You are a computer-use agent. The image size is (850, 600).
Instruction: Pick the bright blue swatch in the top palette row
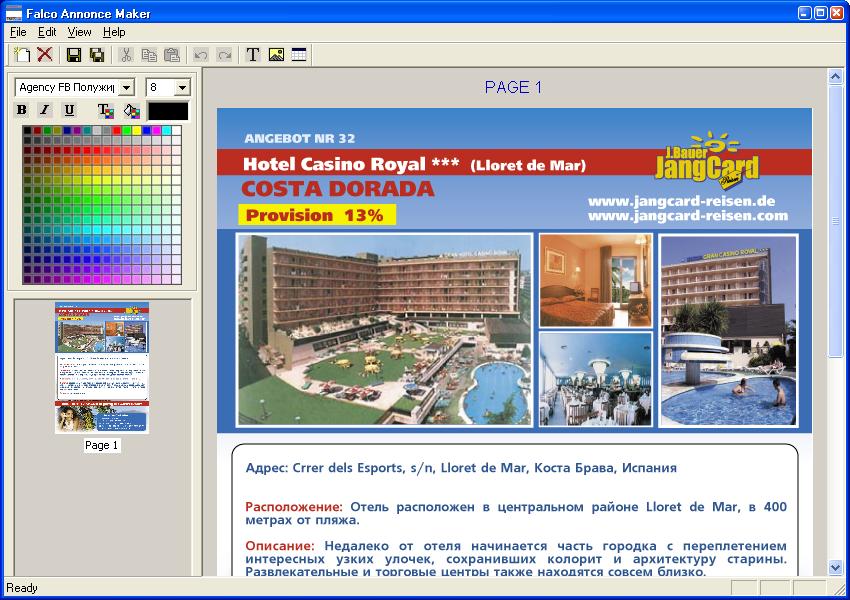pyautogui.click(x=146, y=131)
